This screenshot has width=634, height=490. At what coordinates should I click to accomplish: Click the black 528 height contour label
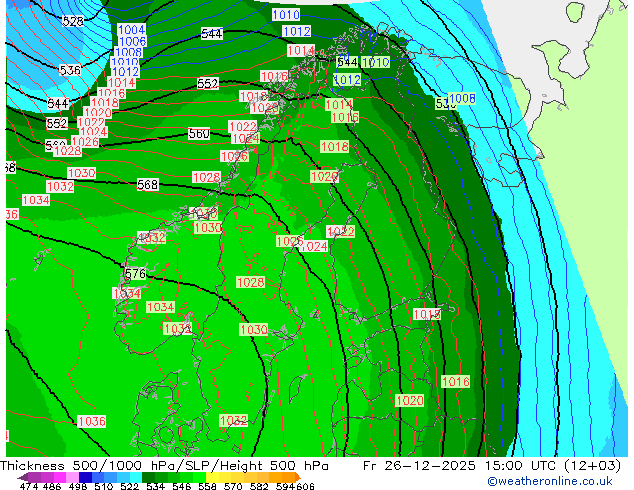[73, 21]
